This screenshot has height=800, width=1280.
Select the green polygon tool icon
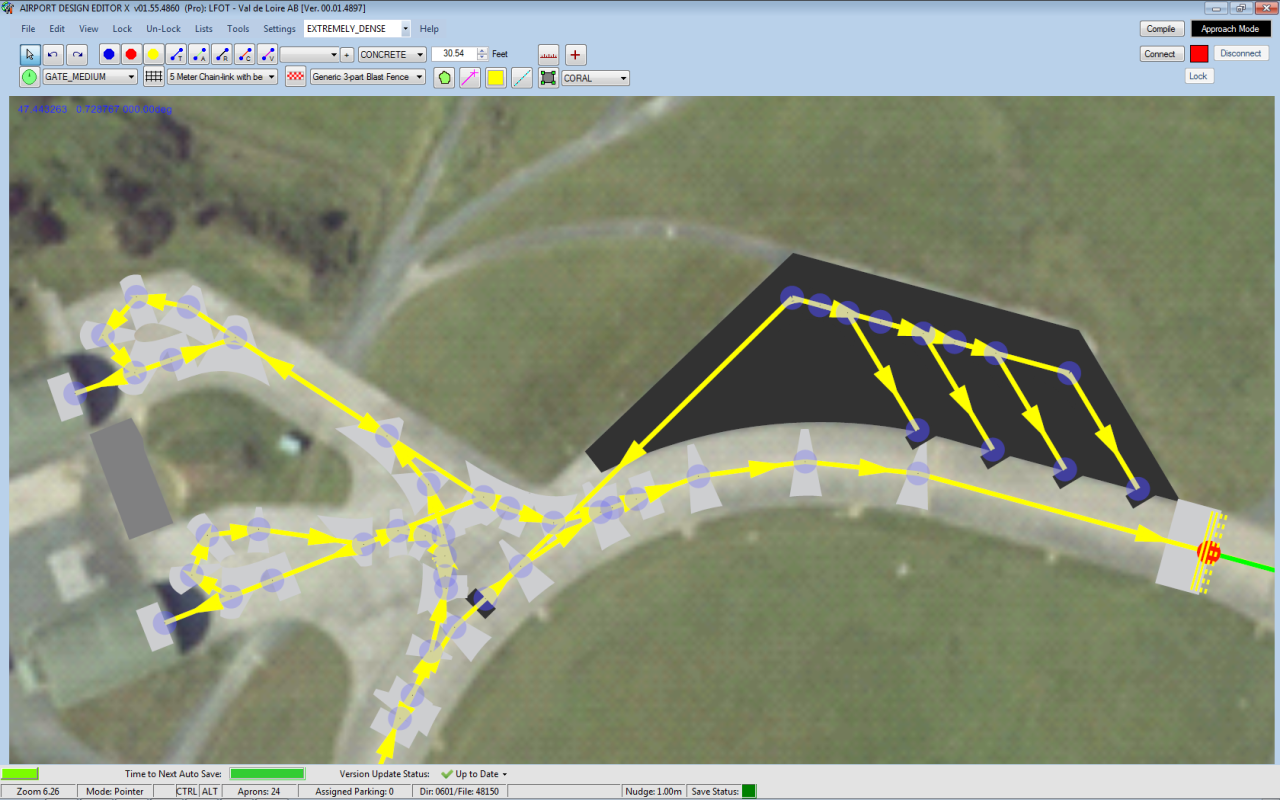tap(444, 77)
